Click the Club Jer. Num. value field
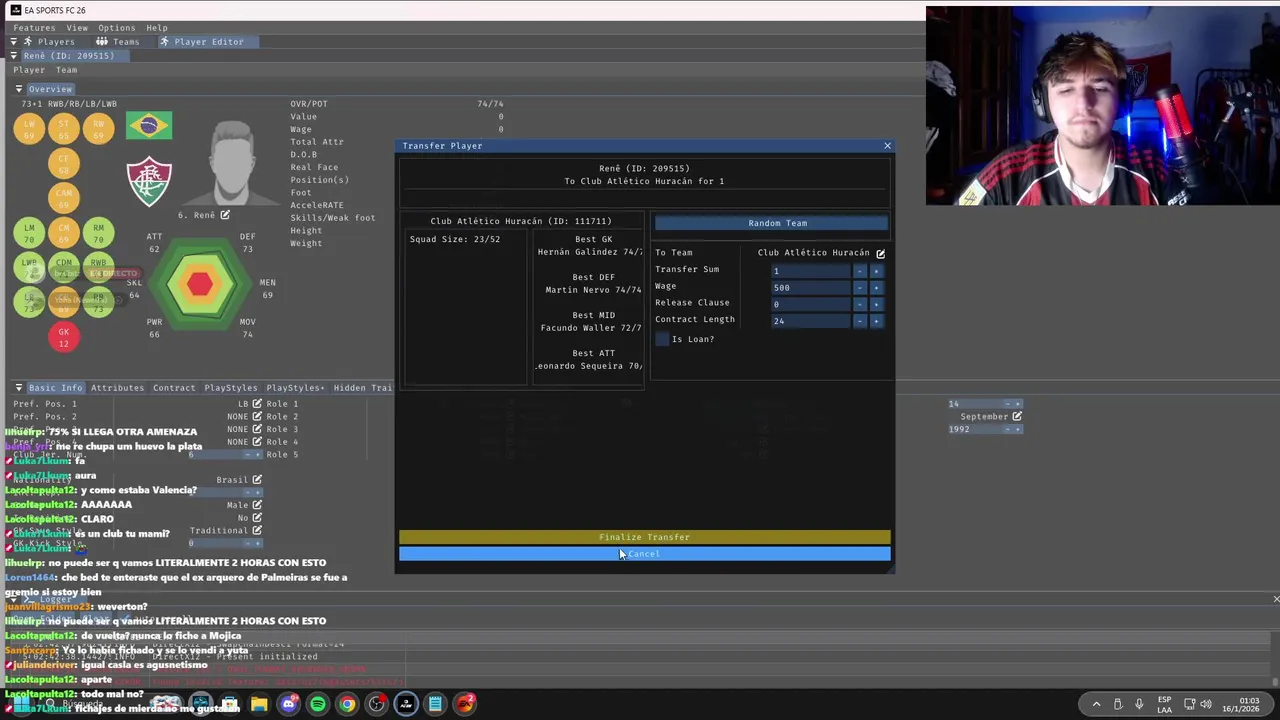Screen dimensions: 1280x720 click(215, 455)
